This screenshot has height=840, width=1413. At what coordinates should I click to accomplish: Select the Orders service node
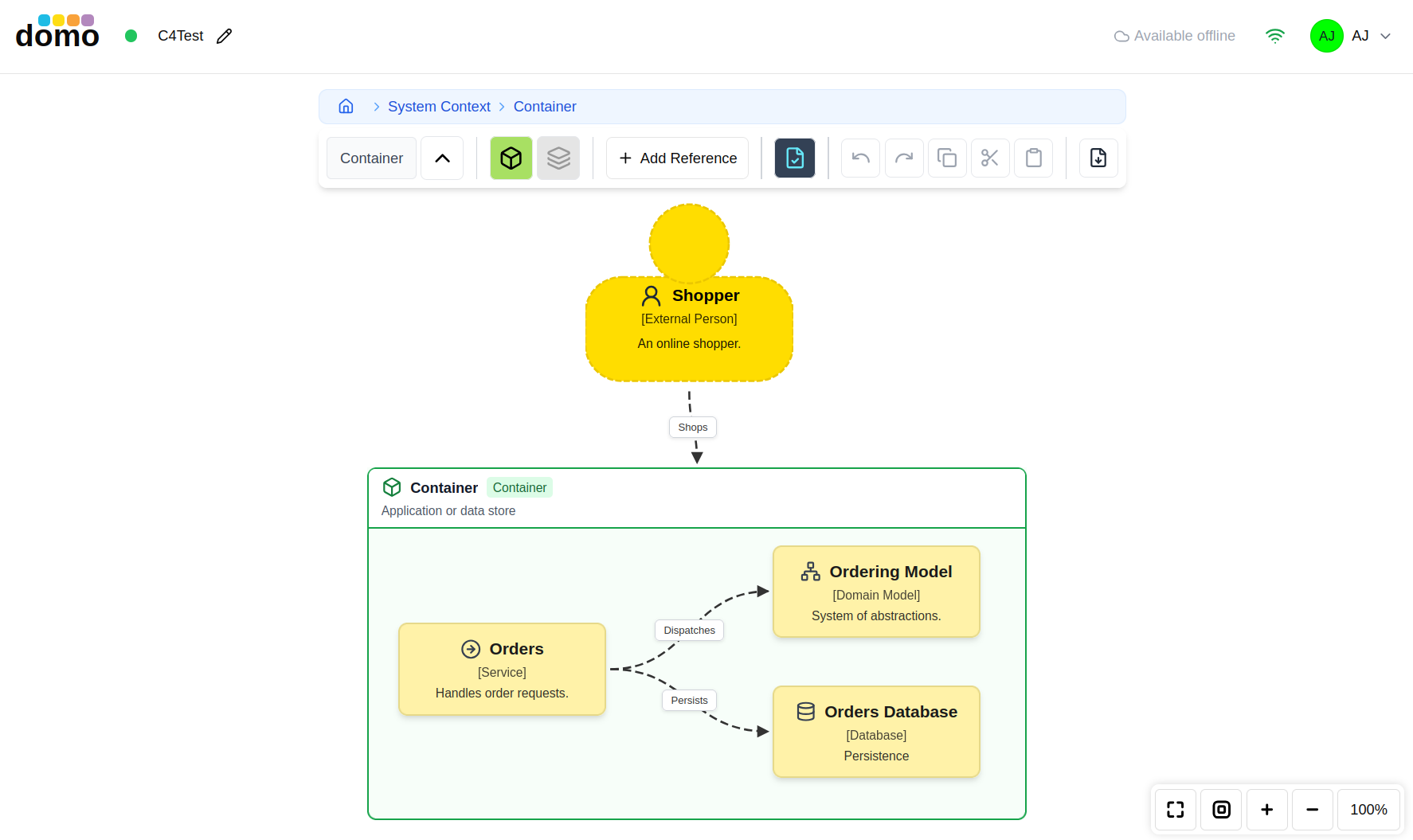[502, 670]
